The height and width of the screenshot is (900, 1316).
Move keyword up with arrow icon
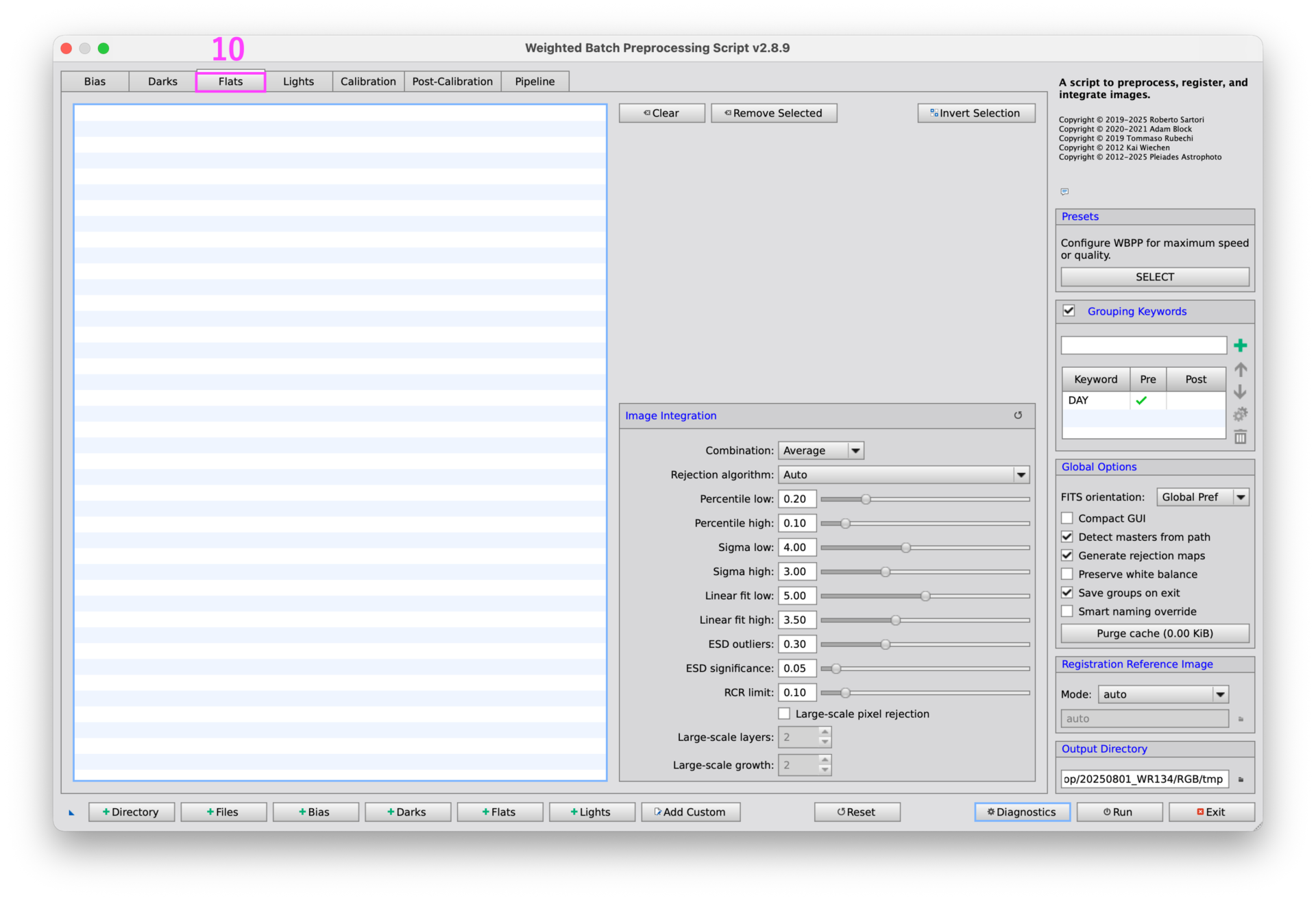[x=1240, y=370]
